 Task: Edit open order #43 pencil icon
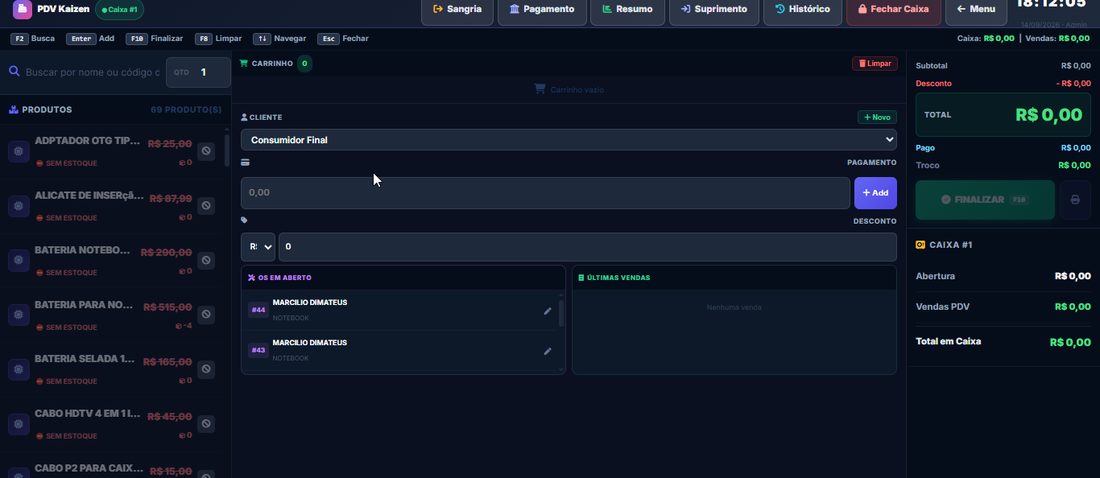(547, 351)
